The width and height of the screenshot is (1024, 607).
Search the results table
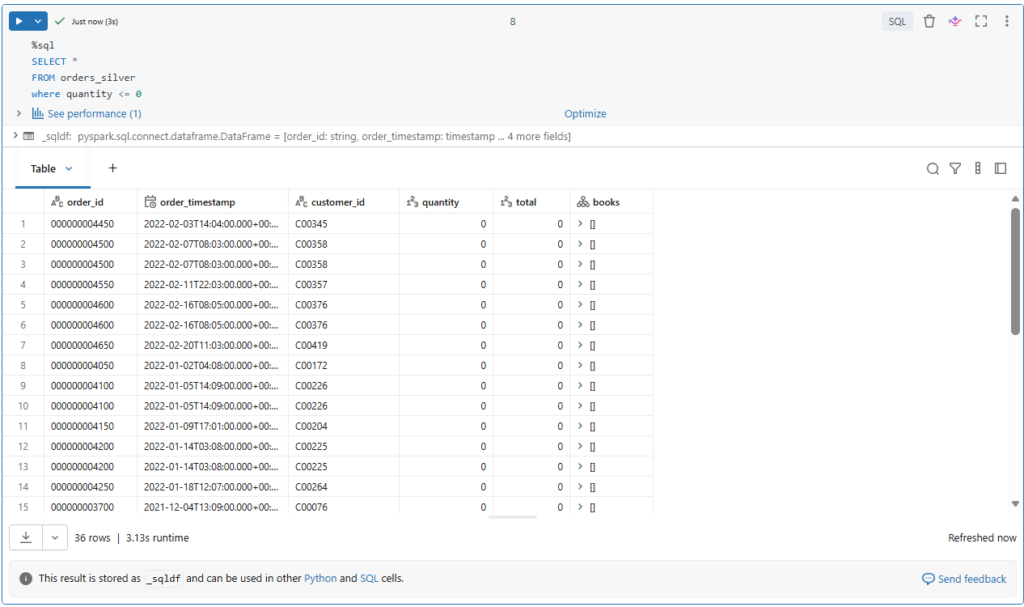pos(932,169)
